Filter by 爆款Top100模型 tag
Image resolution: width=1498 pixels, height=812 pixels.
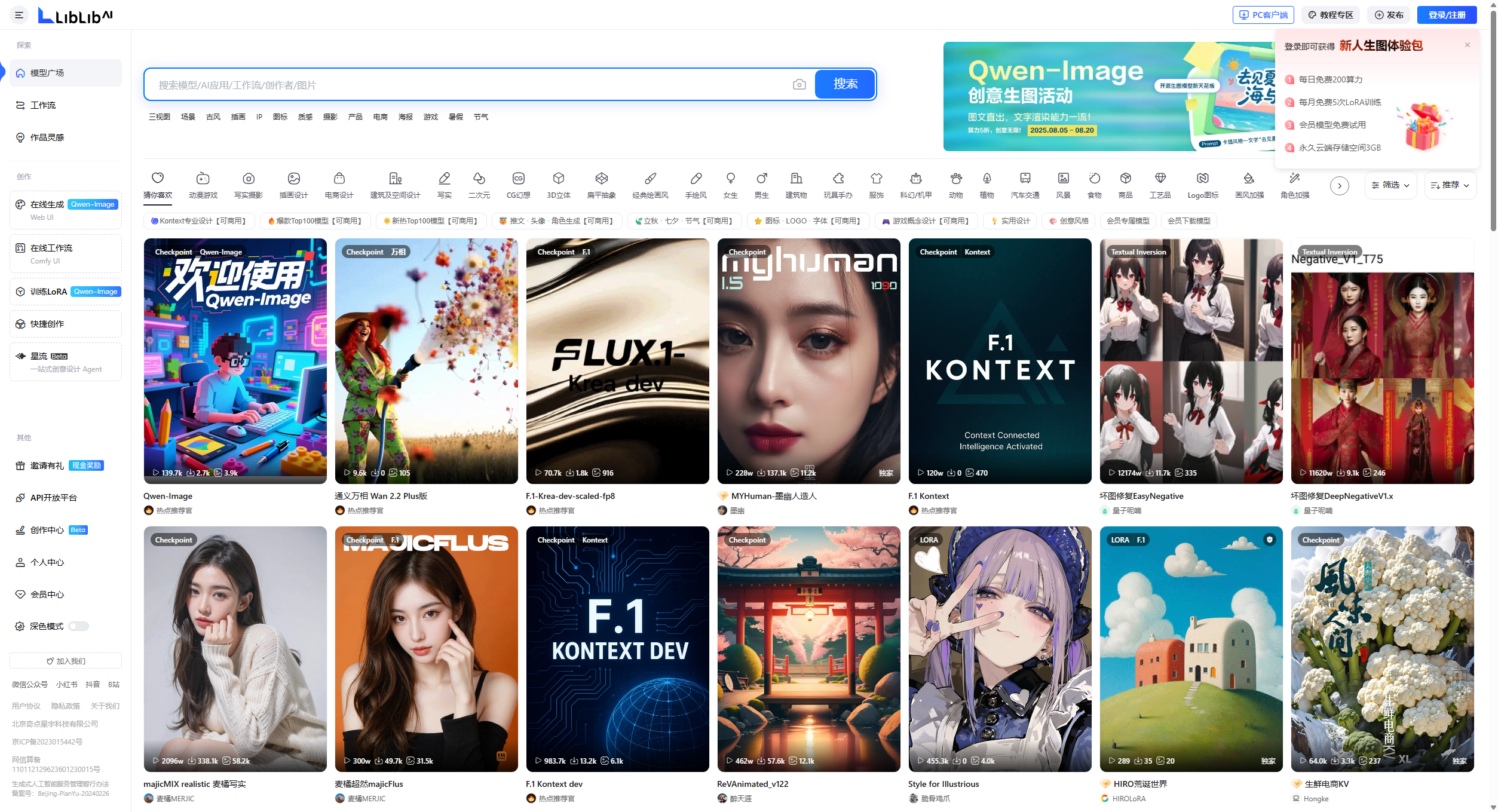pos(315,221)
